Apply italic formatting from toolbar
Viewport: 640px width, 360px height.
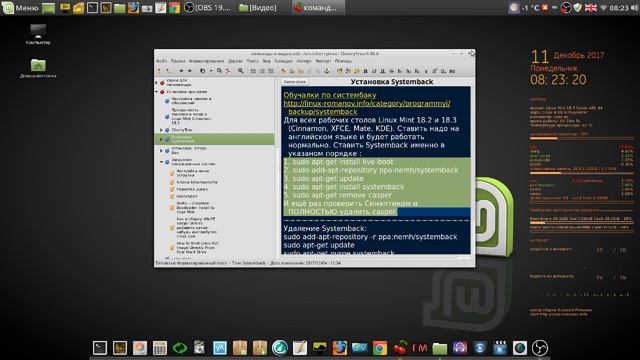[x=374, y=71]
